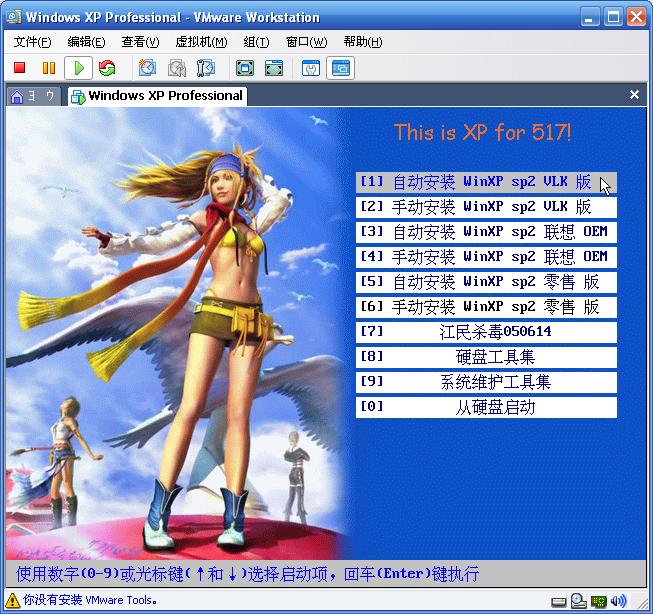
Task: Open the 查看(V) menu
Action: (x=140, y=42)
